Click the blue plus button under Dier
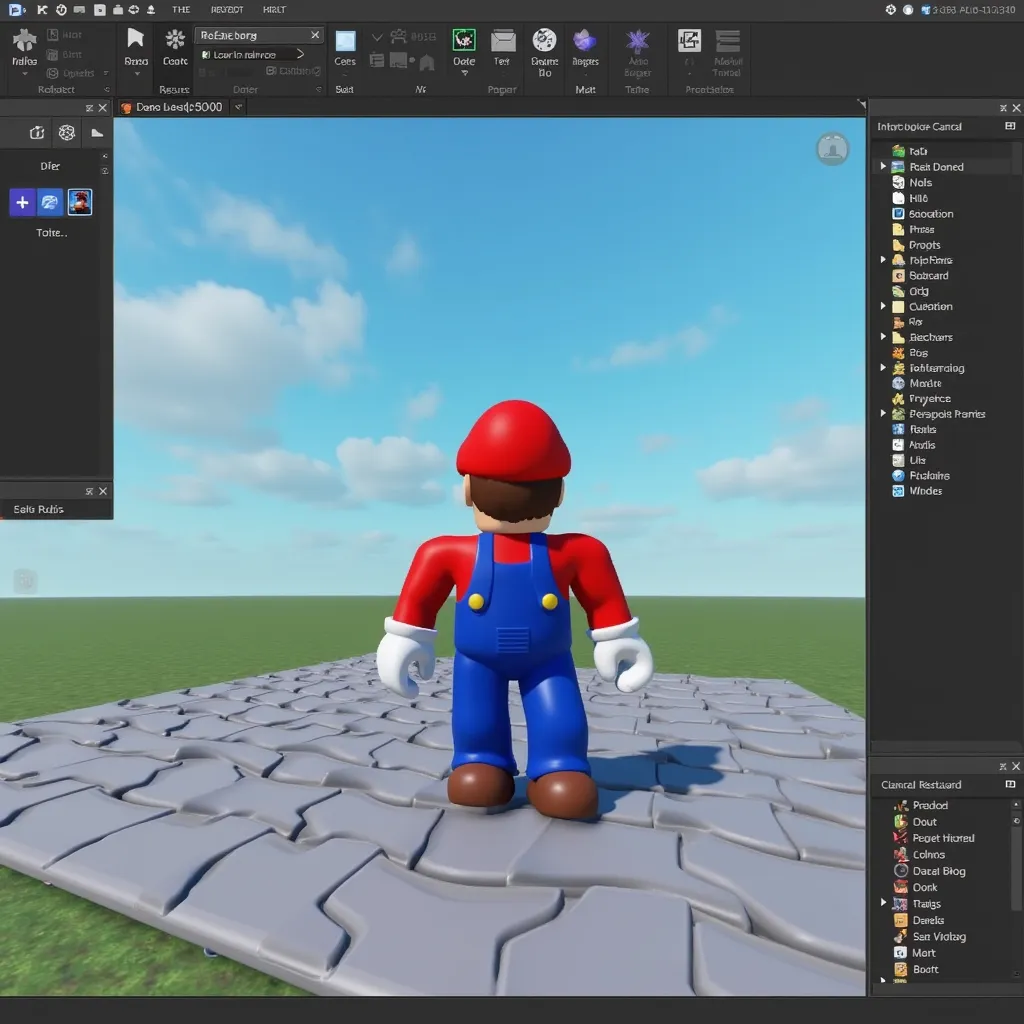This screenshot has height=1024, width=1024. coord(22,202)
